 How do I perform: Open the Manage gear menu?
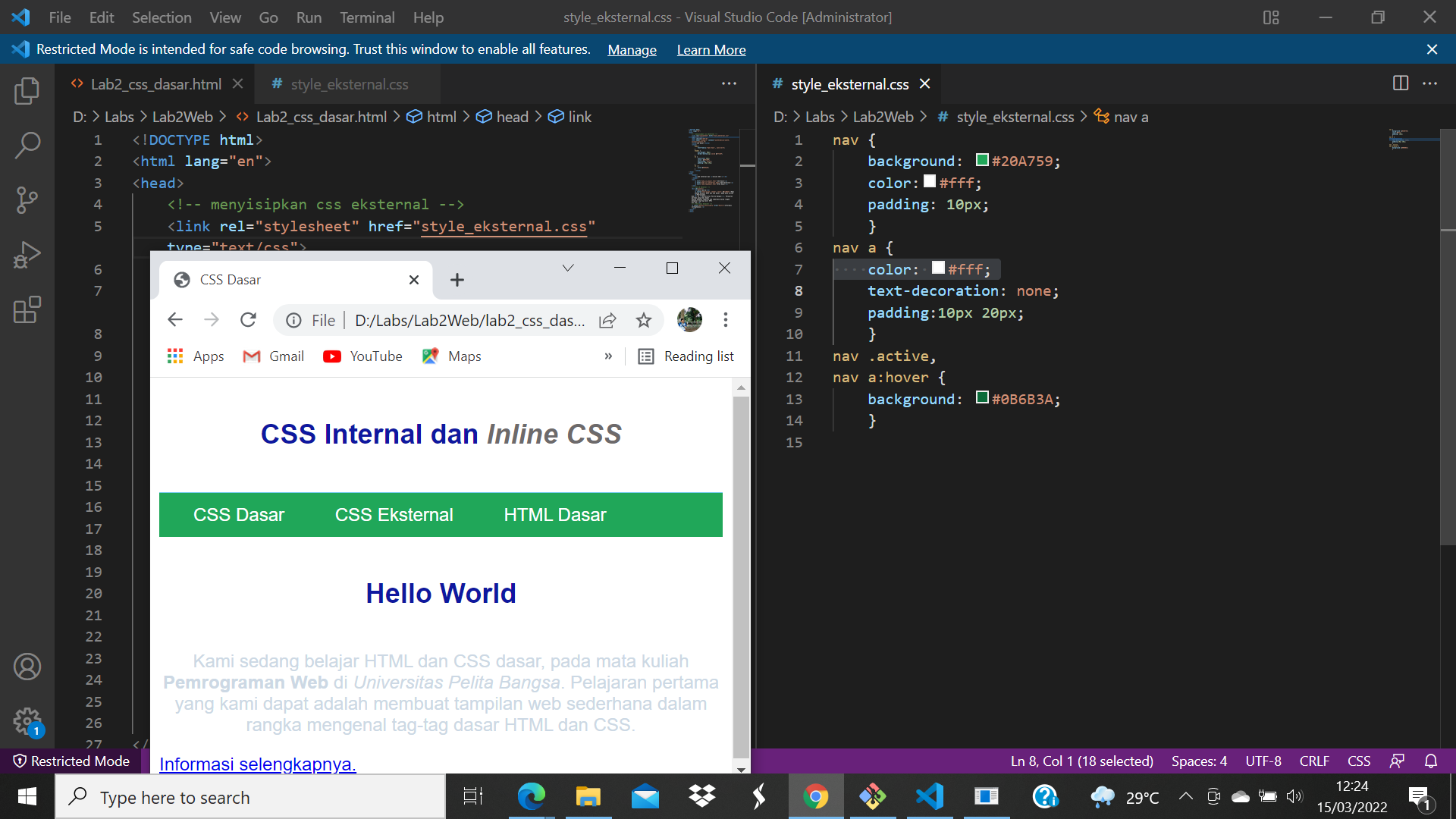coord(27,721)
